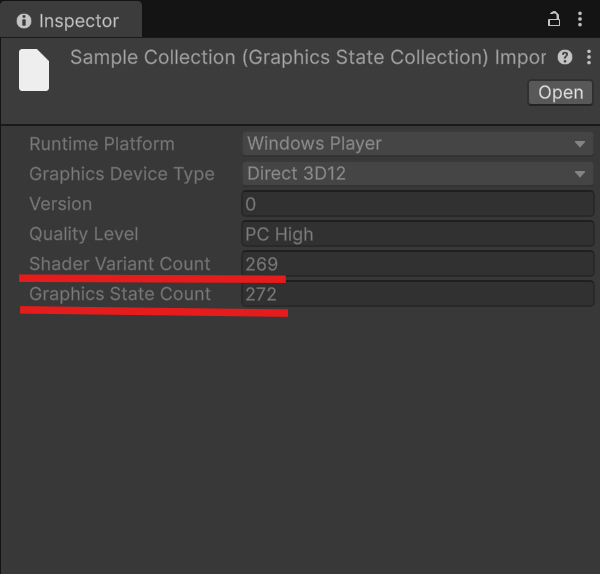This screenshot has height=574, width=600.
Task: Open the Inspector tab bar three-dot menu
Action: pos(580,19)
